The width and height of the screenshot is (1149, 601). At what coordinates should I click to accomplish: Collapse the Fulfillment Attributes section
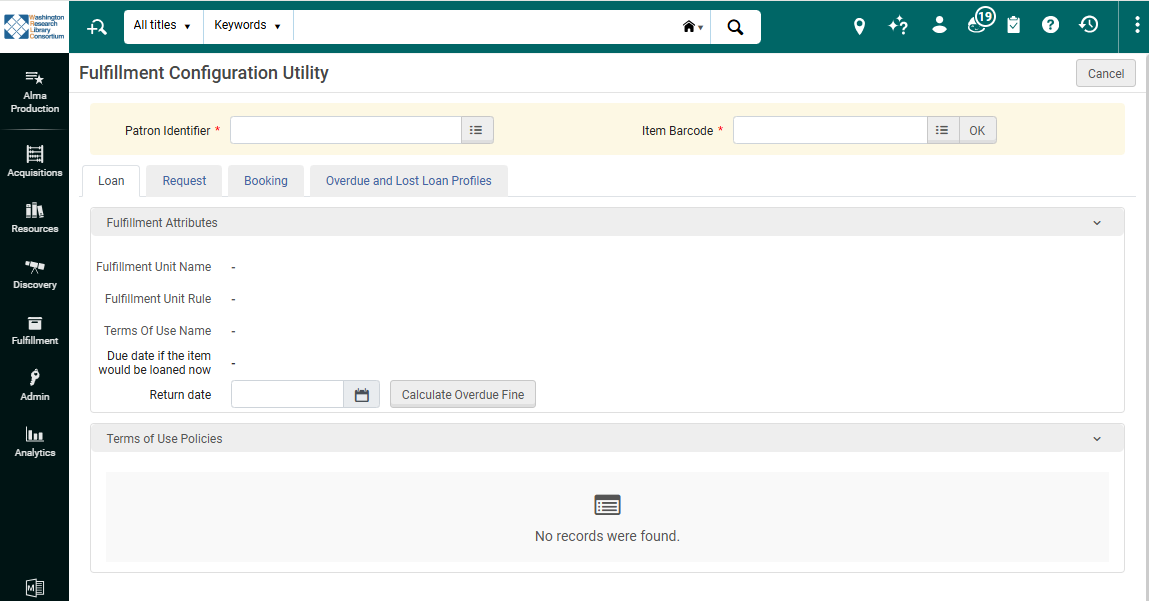tap(1097, 223)
